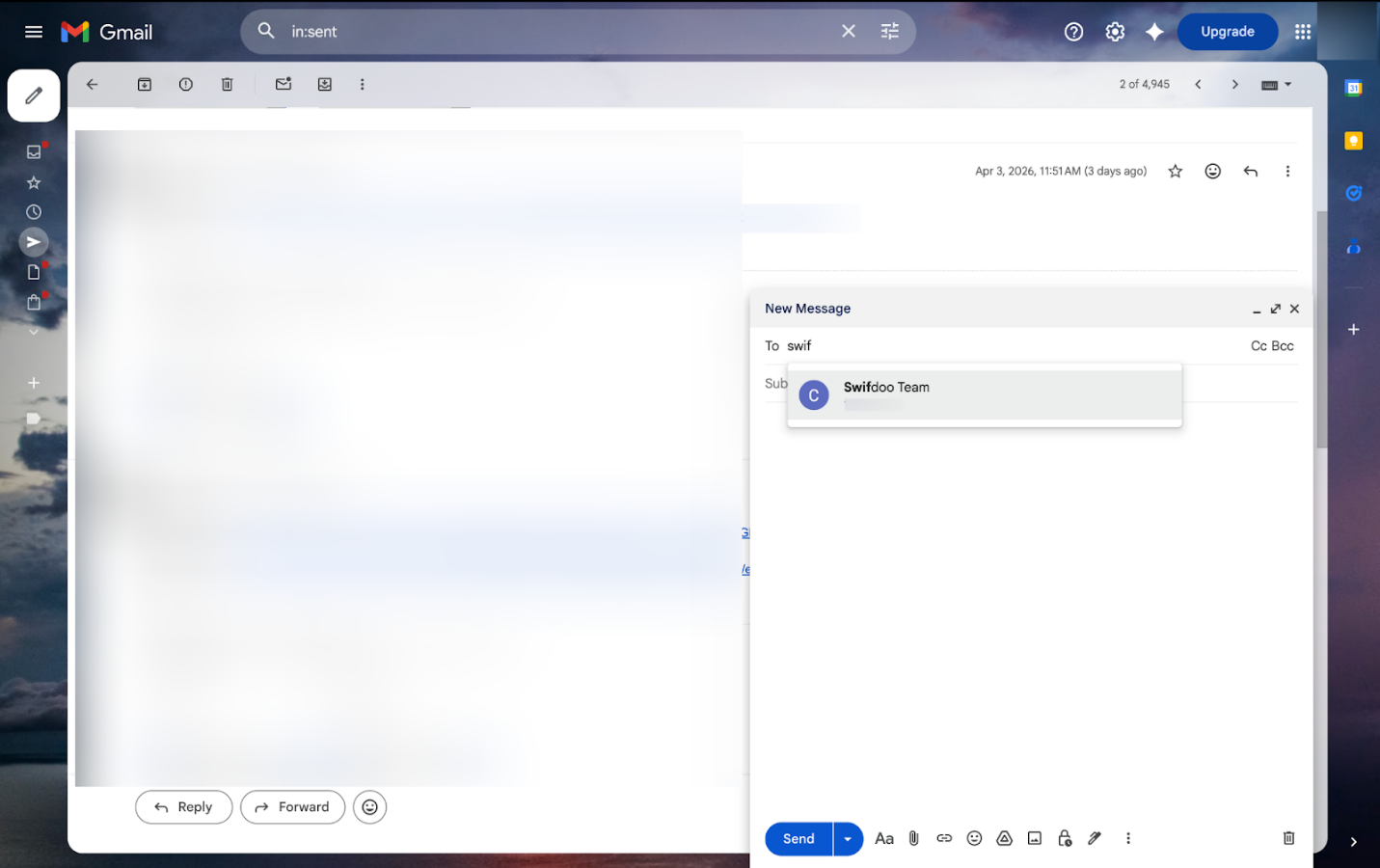The image size is (1380, 868).
Task: Expand the More labels chevron in sidebar
Action: 33,331
